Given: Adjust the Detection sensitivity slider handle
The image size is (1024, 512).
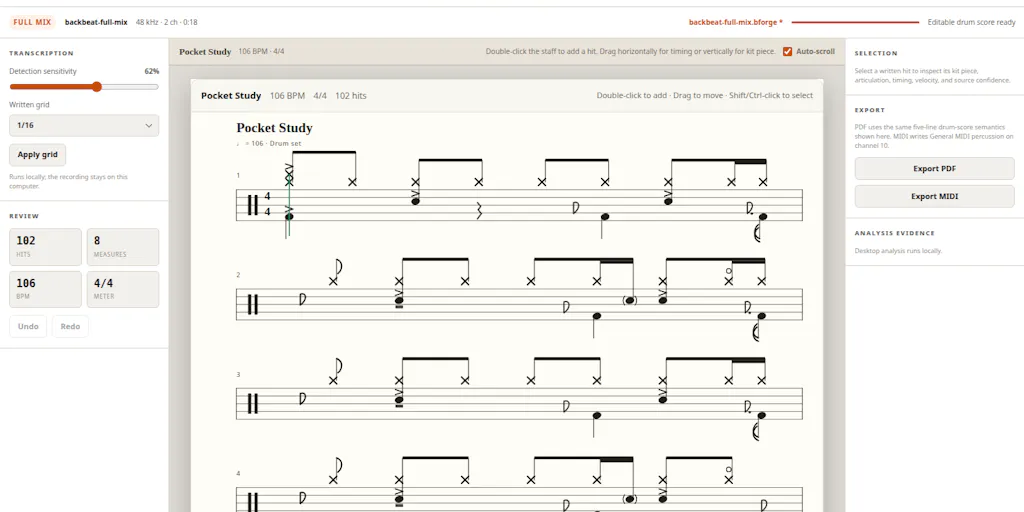Looking at the screenshot, I should pos(97,87).
